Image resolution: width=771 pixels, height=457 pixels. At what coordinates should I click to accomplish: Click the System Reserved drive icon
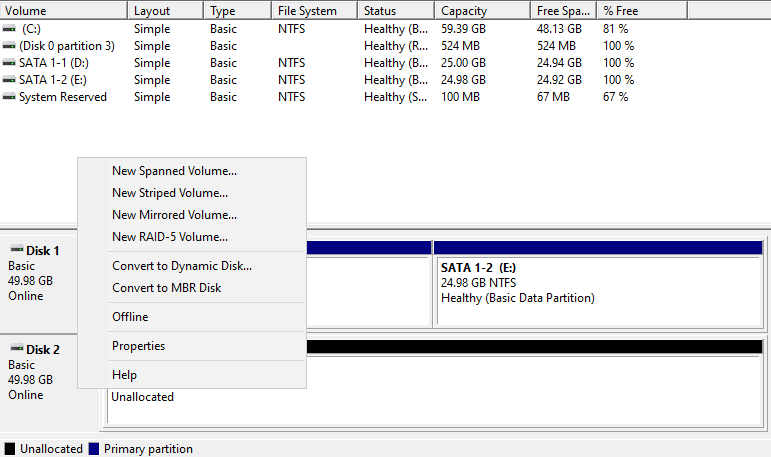pos(9,97)
